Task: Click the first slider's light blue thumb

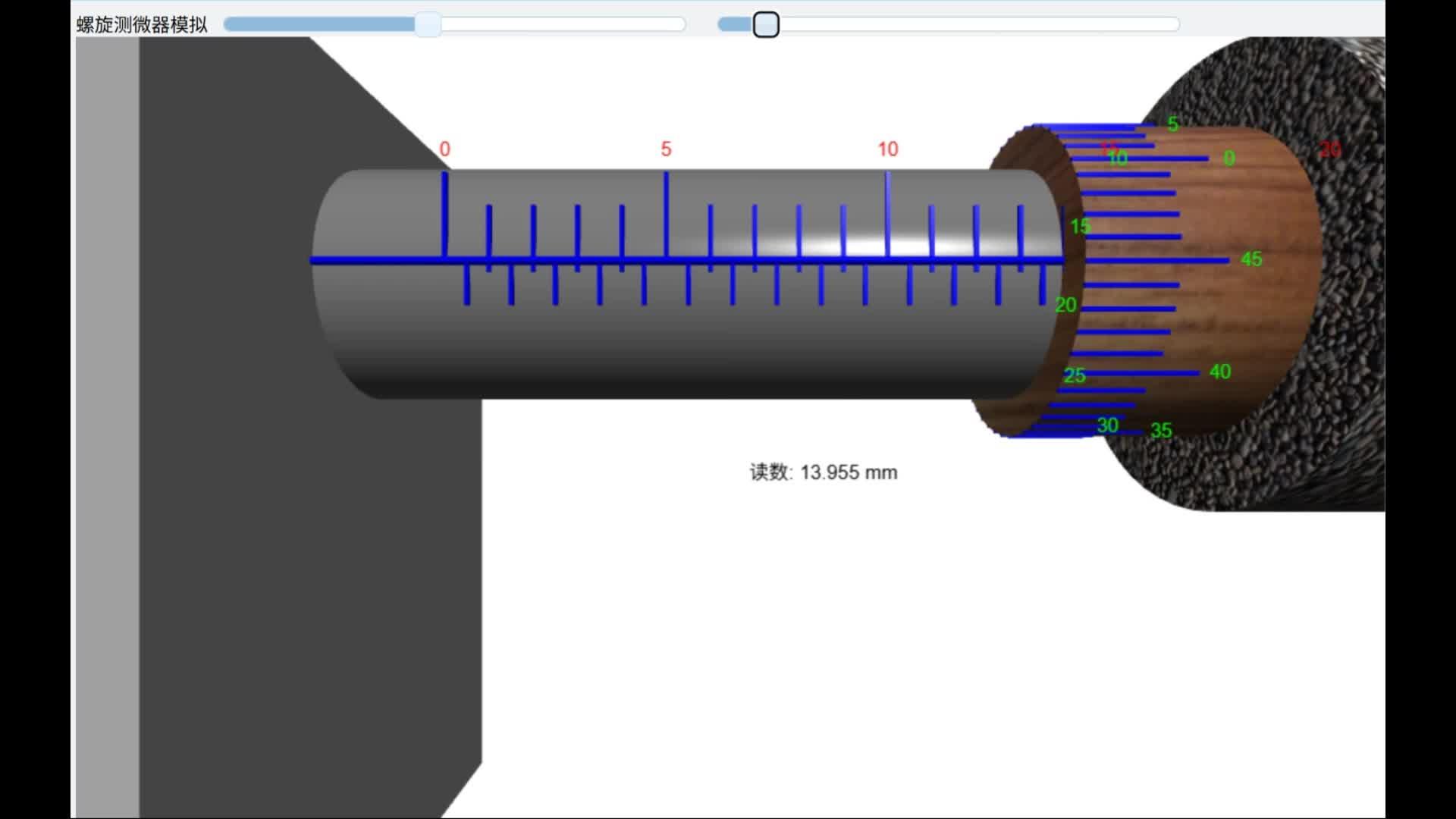Action: click(x=428, y=24)
